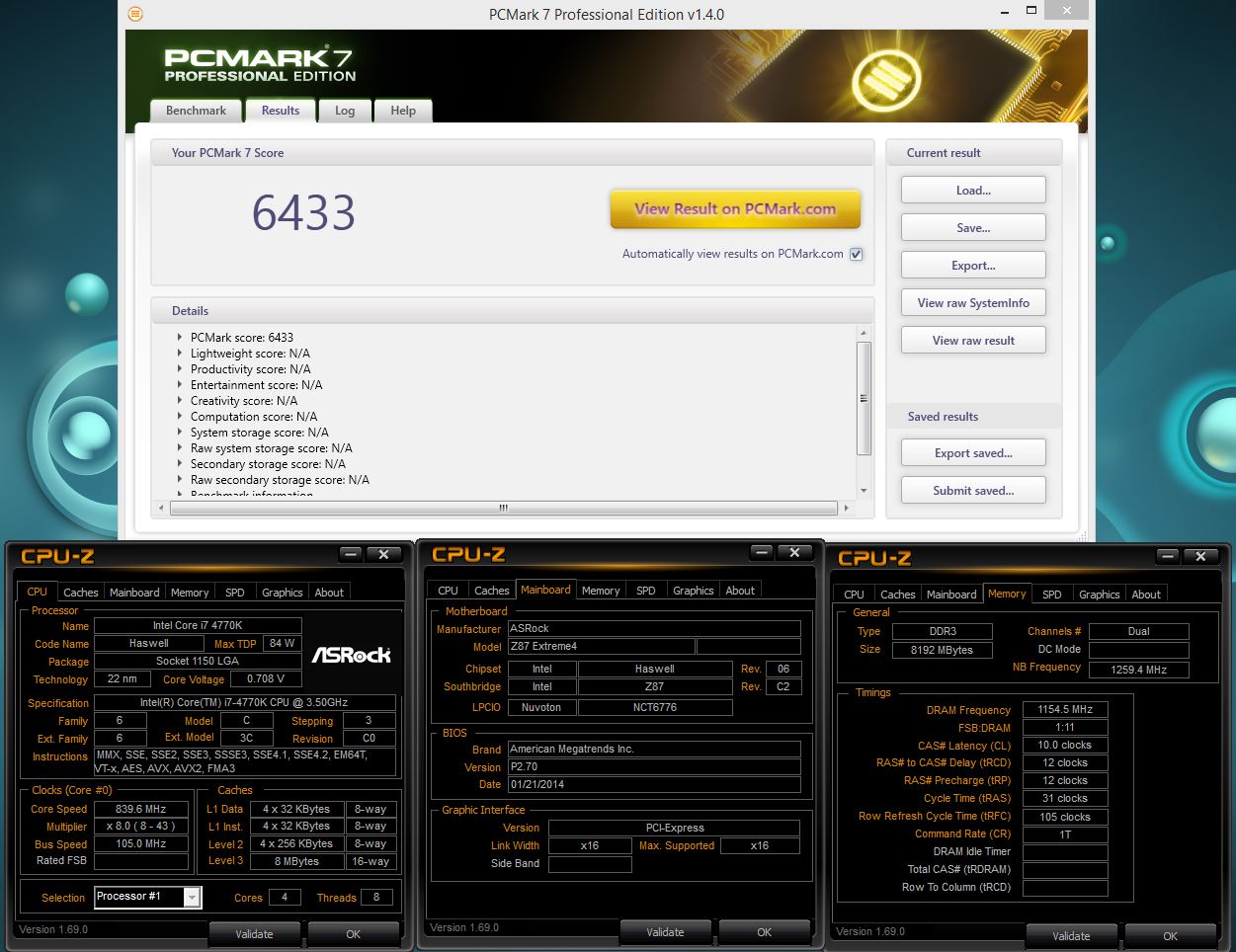The width and height of the screenshot is (1236, 952).
Task: Open Memory tab in middle CPU-Z window
Action: (x=601, y=591)
